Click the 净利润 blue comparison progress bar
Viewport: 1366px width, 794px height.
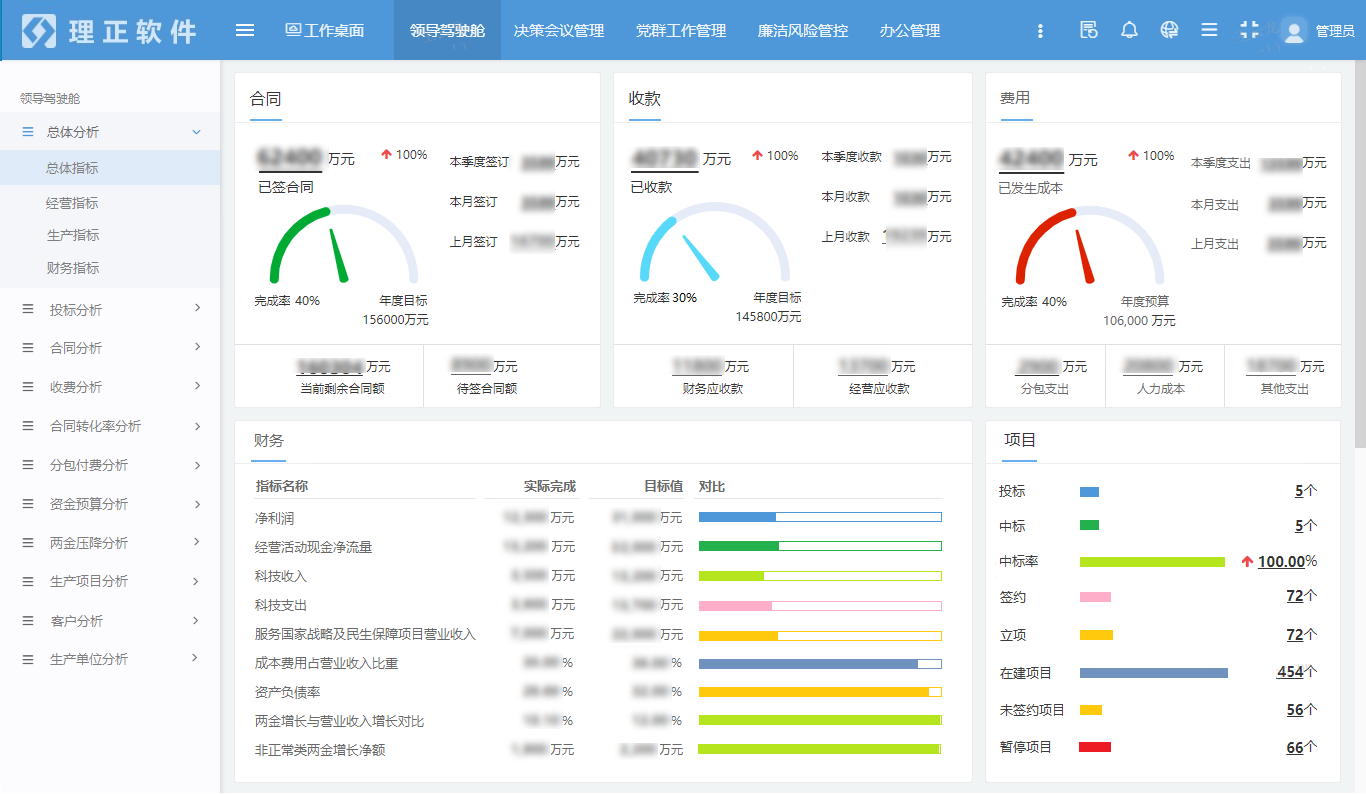point(819,517)
